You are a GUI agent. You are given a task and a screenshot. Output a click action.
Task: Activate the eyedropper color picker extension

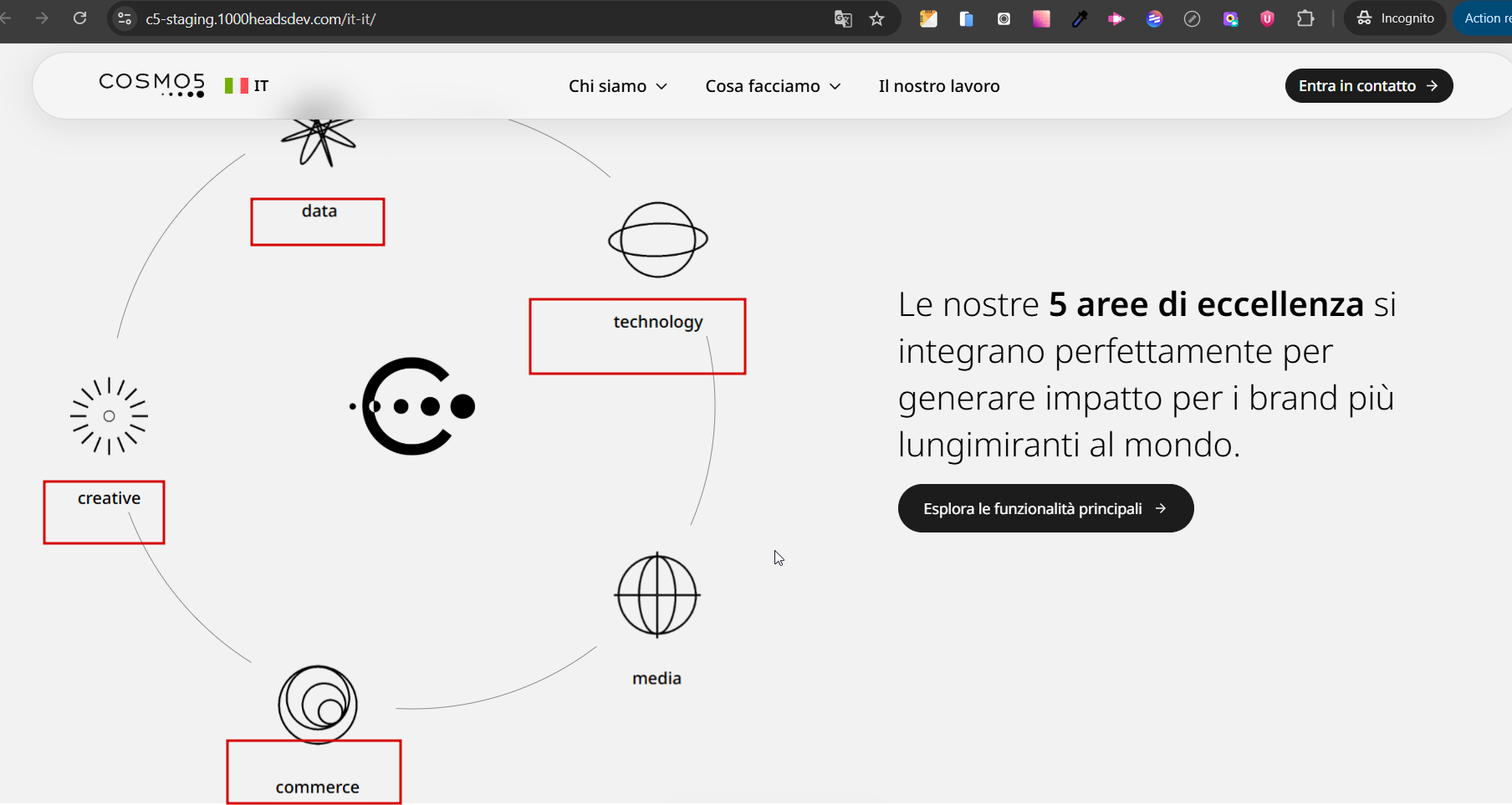point(1079,18)
